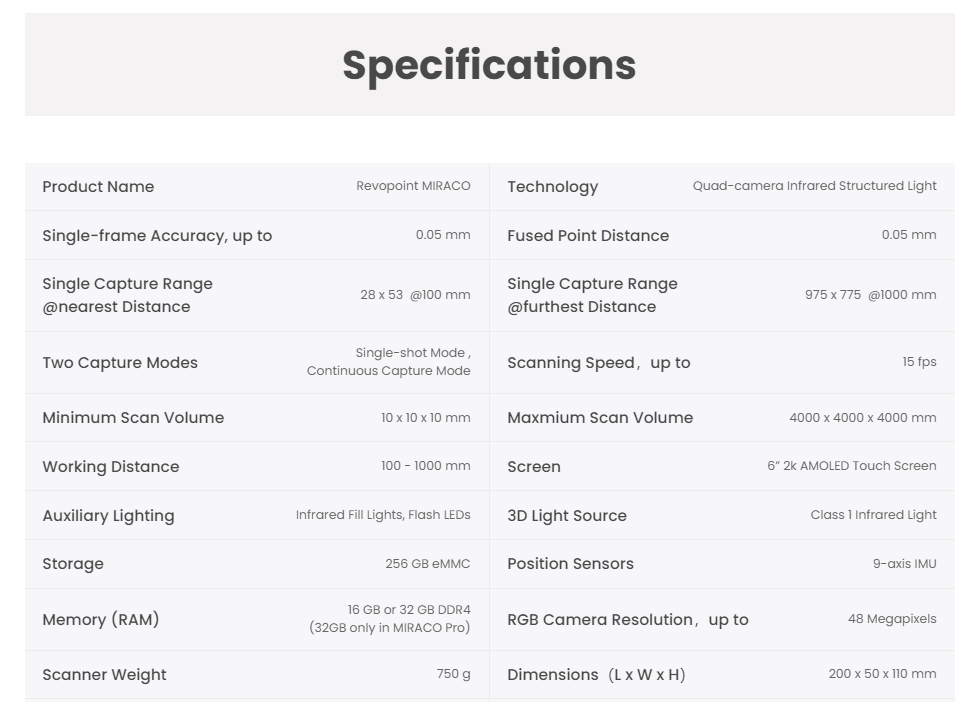The height and width of the screenshot is (702, 979).
Task: Click the 6" 2k AMOLED Touch Screen value
Action: click(x=851, y=466)
